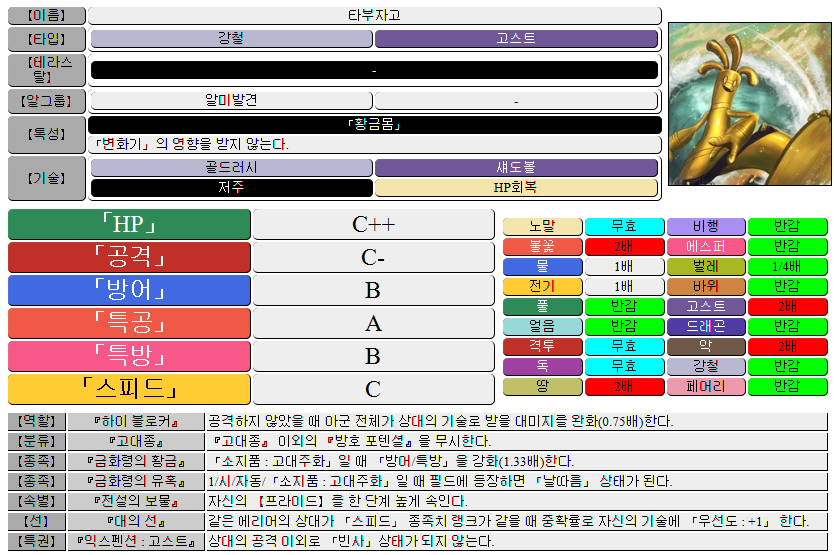
Task: Click the green 「HP」 stat bar
Action: click(x=129, y=225)
